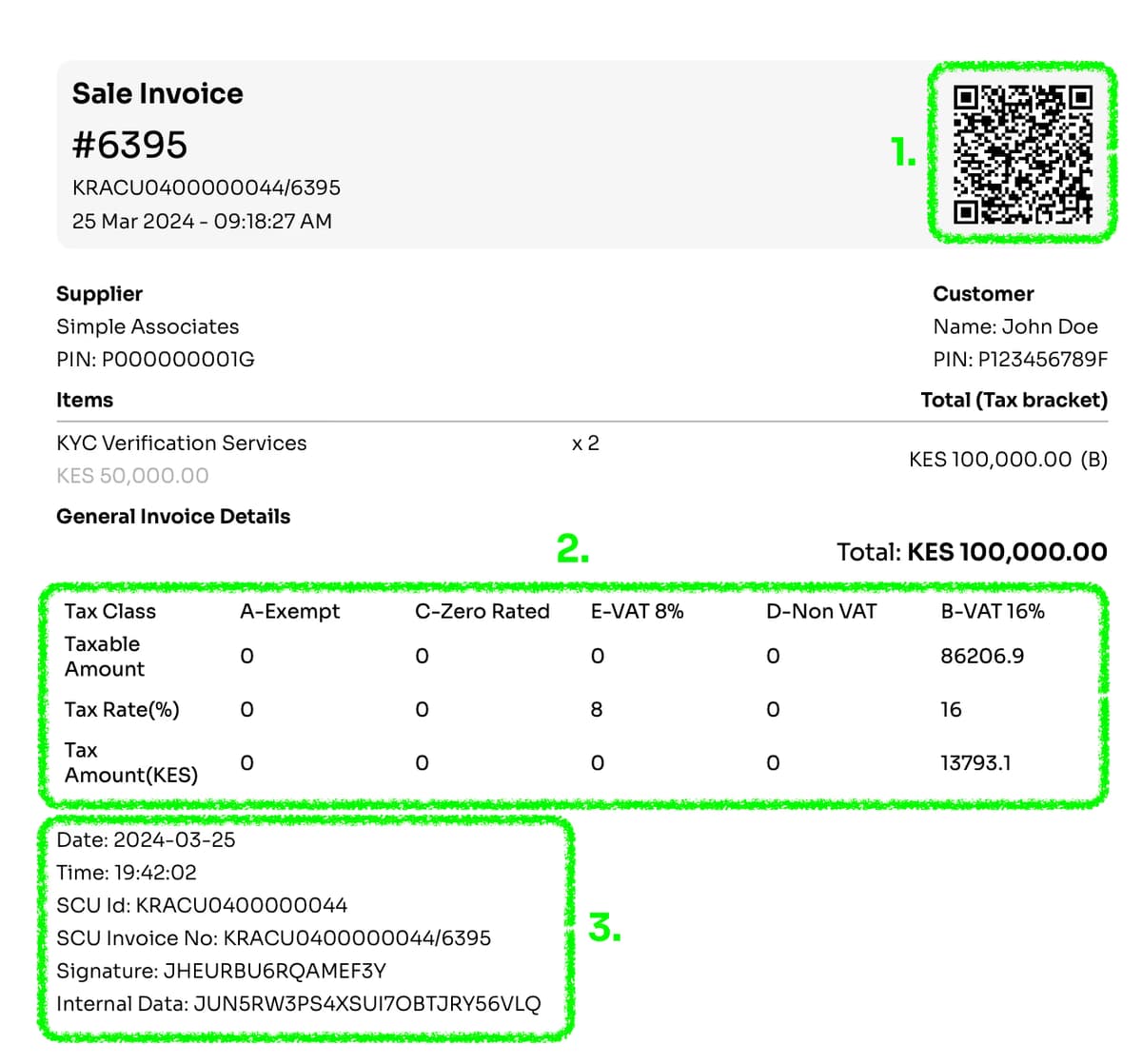1142x1064 pixels.
Task: Click the Sale Invoice heading
Action: (157, 93)
